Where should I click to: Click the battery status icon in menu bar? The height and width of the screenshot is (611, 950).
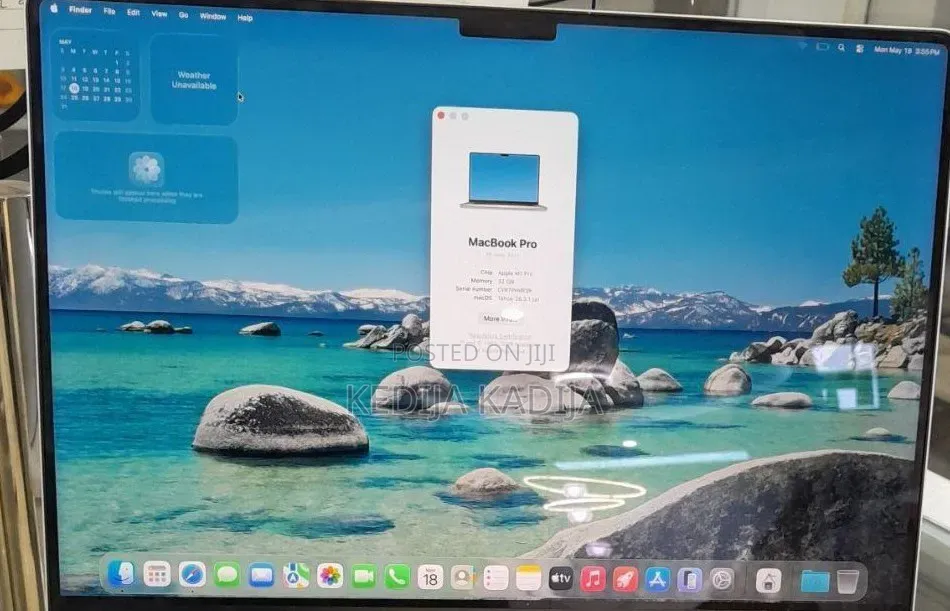(822, 46)
